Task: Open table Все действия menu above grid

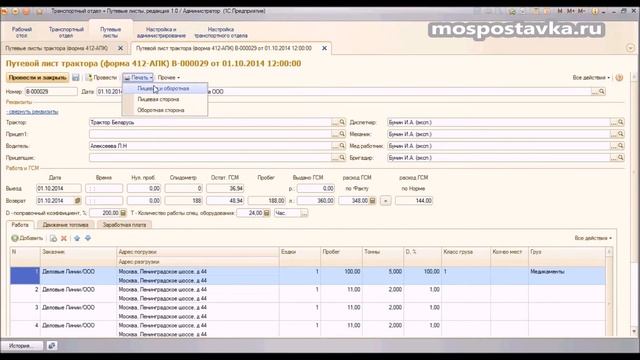Action: pyautogui.click(x=593, y=238)
